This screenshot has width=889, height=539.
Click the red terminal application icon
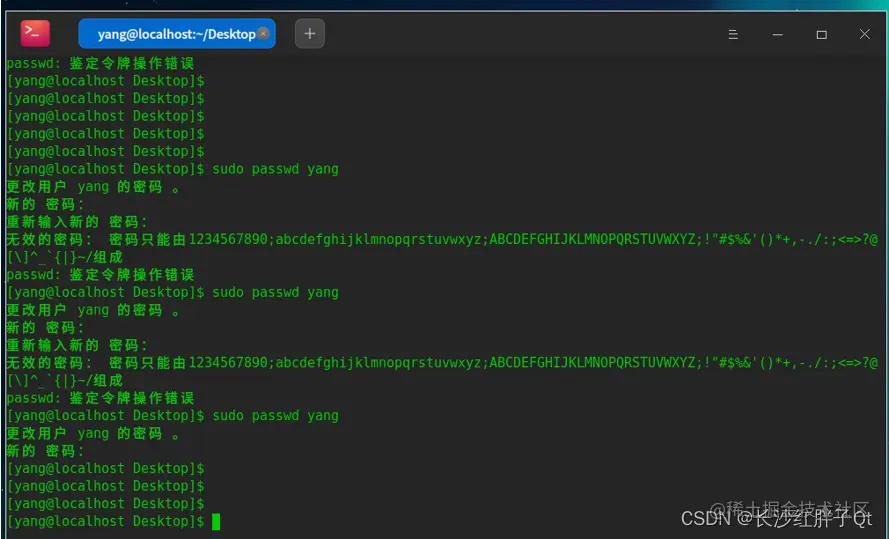[x=35, y=33]
